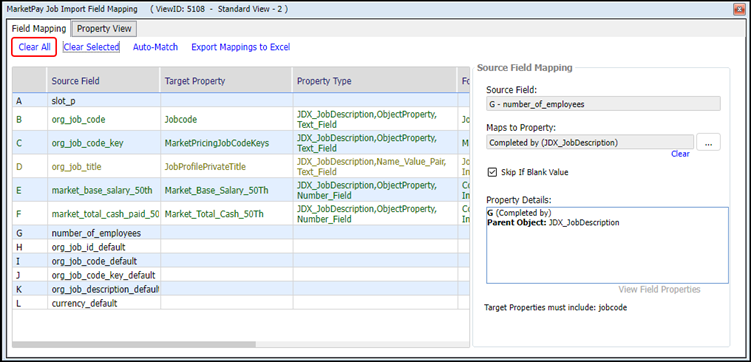The image size is (751, 362).
Task: Click the Maps to Property field
Action: coord(590,142)
